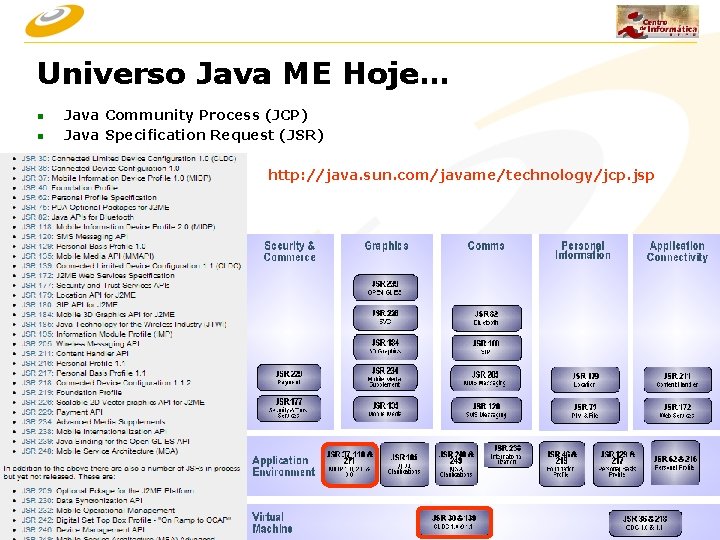Open JSR 232 Mobile Operational Management link
The width and height of the screenshot is (720, 540).
(98, 510)
